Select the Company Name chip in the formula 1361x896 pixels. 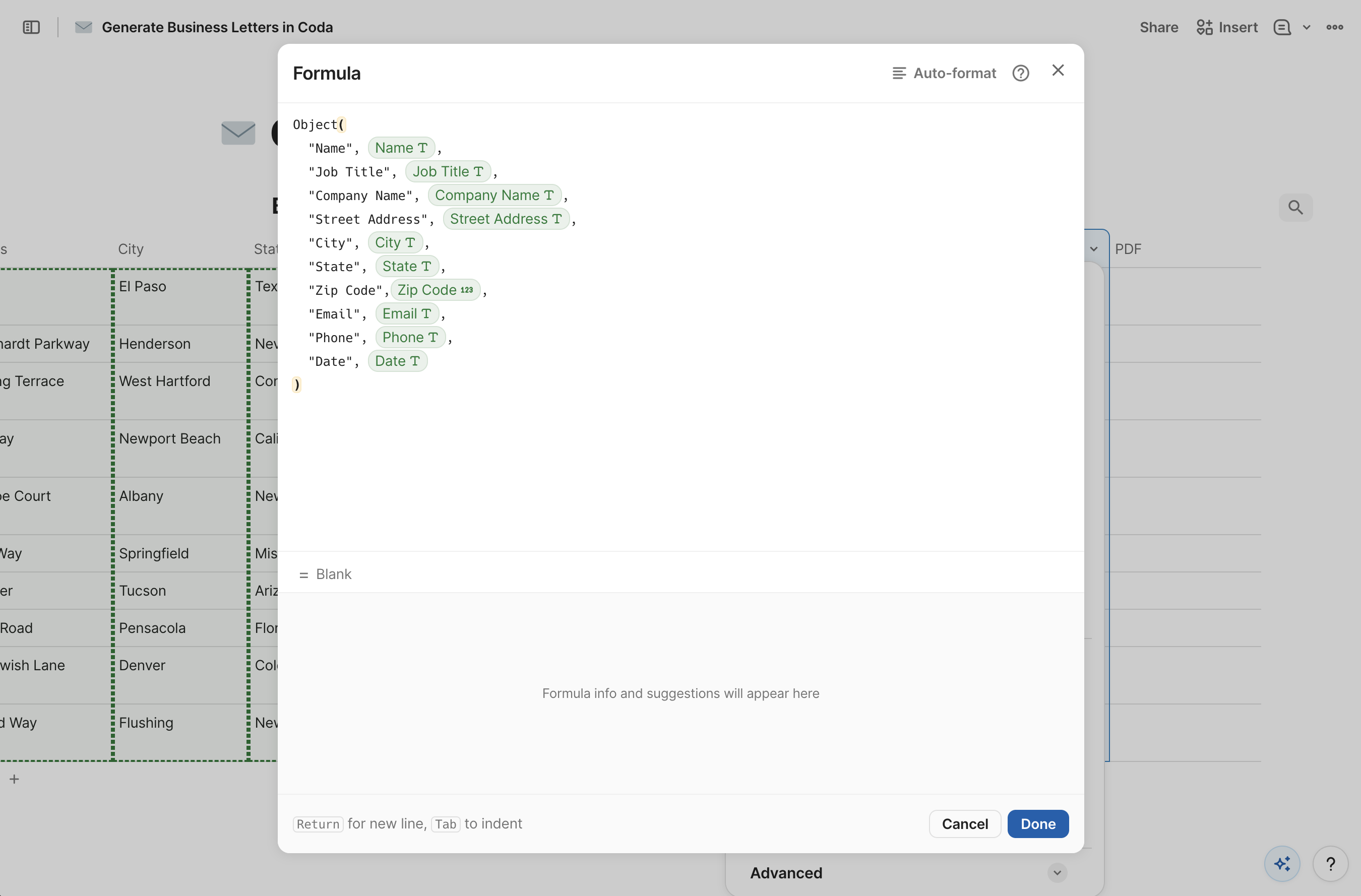point(494,195)
